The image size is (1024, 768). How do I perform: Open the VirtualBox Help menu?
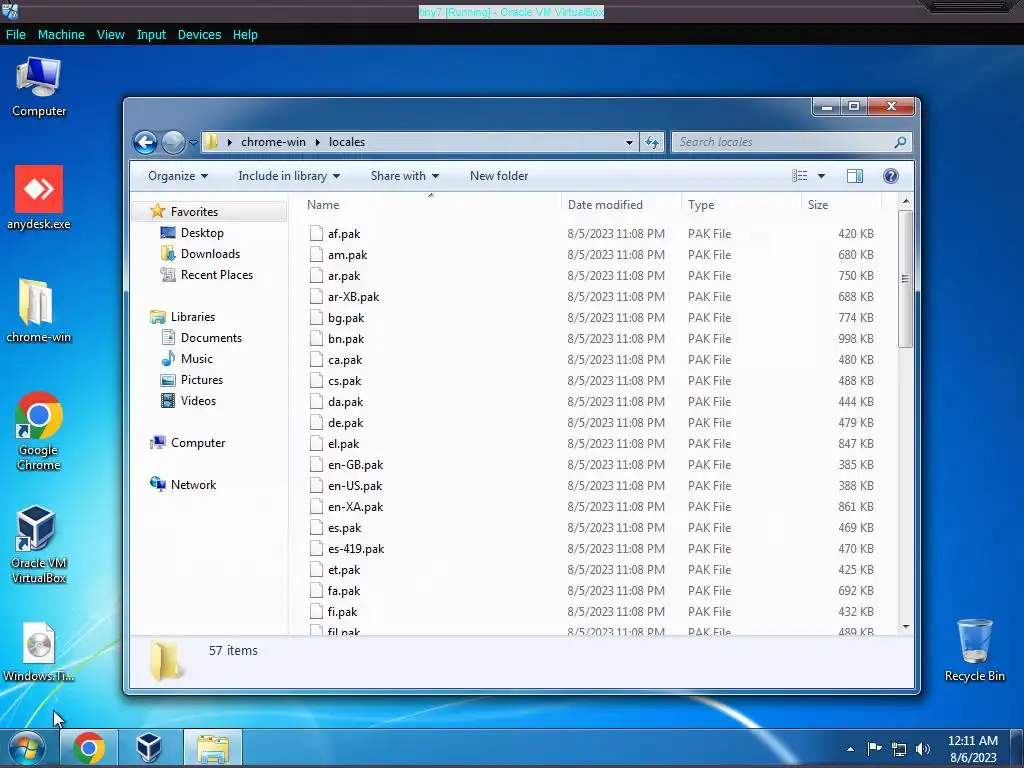pyautogui.click(x=245, y=35)
